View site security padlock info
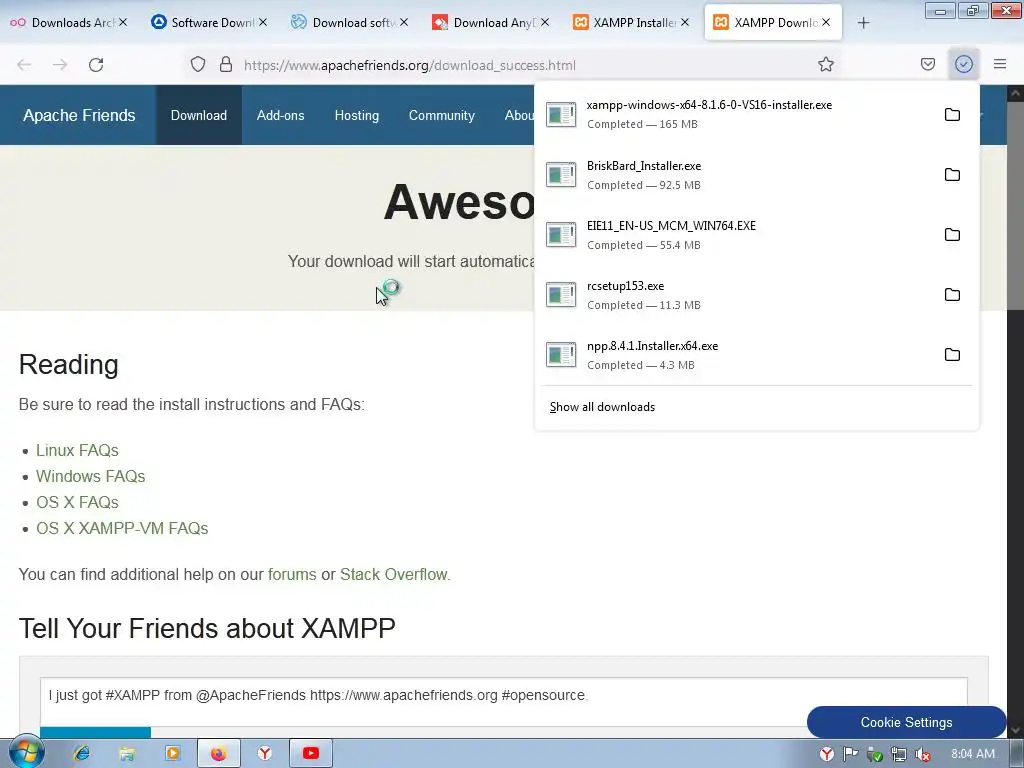This screenshot has height=768, width=1024. tap(226, 64)
